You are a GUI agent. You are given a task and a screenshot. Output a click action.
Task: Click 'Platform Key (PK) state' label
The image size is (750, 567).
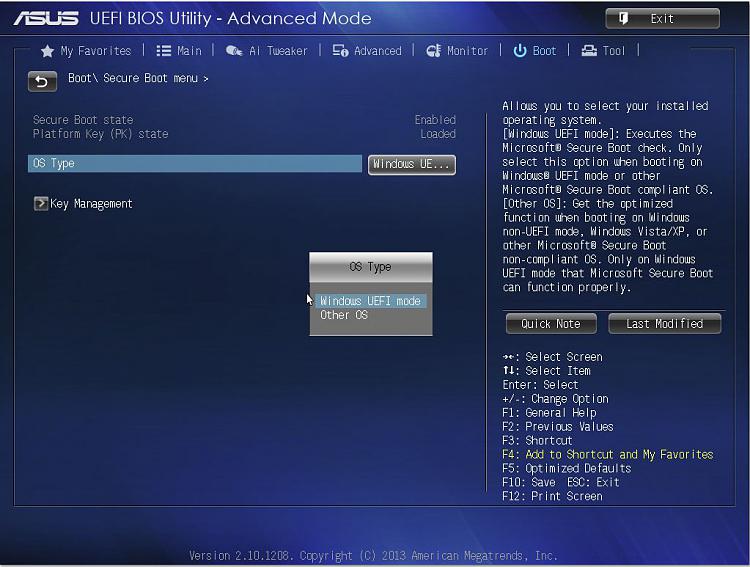click(x=100, y=134)
